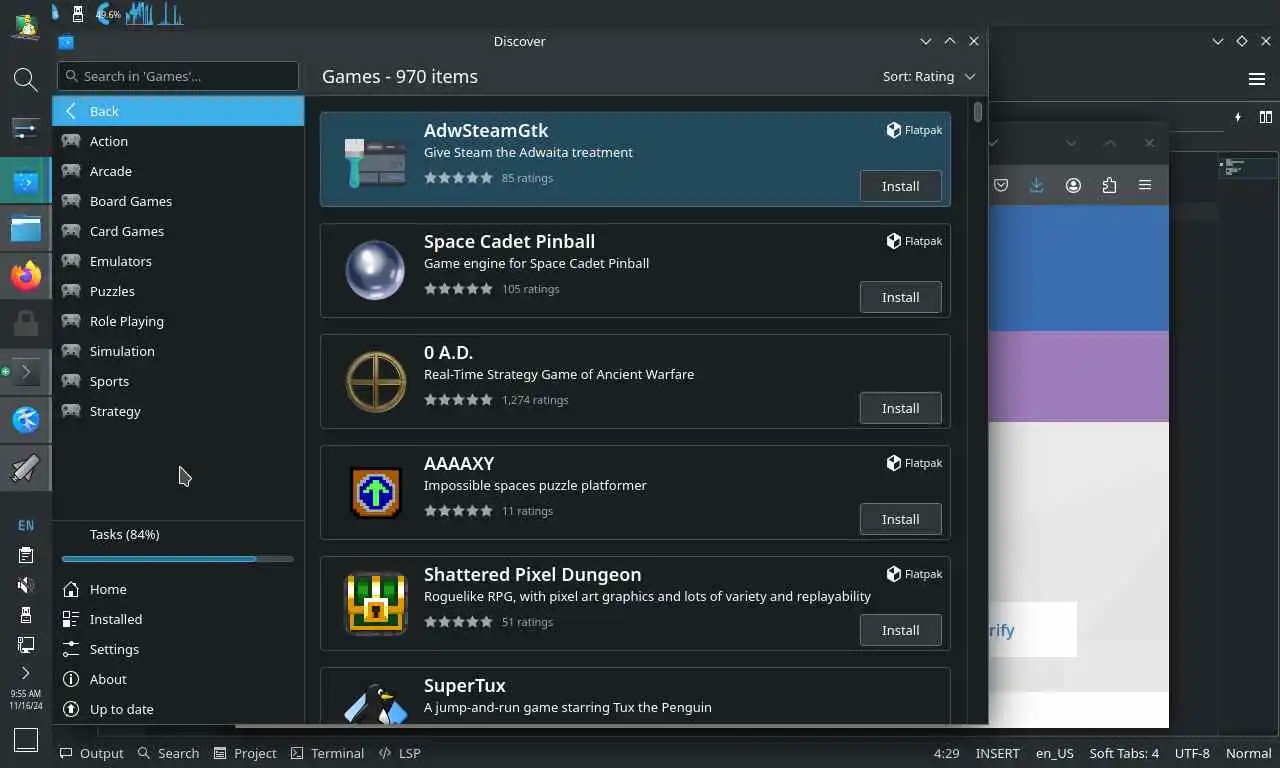Open the About page in Discover
Screen dimensions: 1280x768
coord(178,679)
